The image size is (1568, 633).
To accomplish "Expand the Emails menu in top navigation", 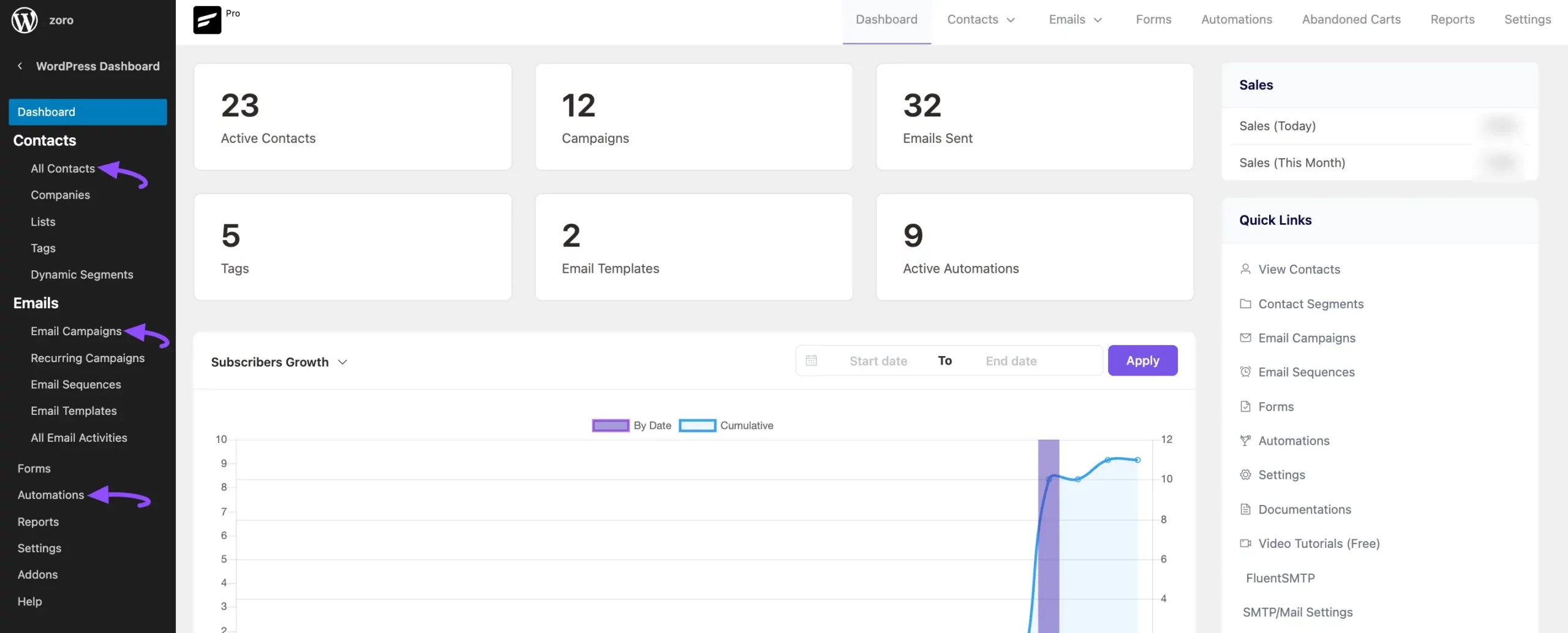I will [x=1075, y=20].
